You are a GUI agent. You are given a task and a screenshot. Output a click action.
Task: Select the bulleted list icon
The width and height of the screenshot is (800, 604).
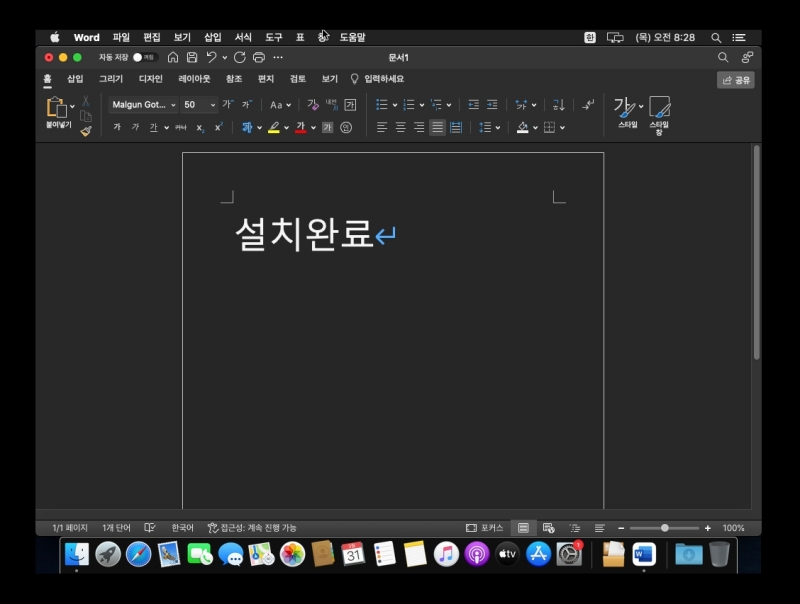coord(381,104)
